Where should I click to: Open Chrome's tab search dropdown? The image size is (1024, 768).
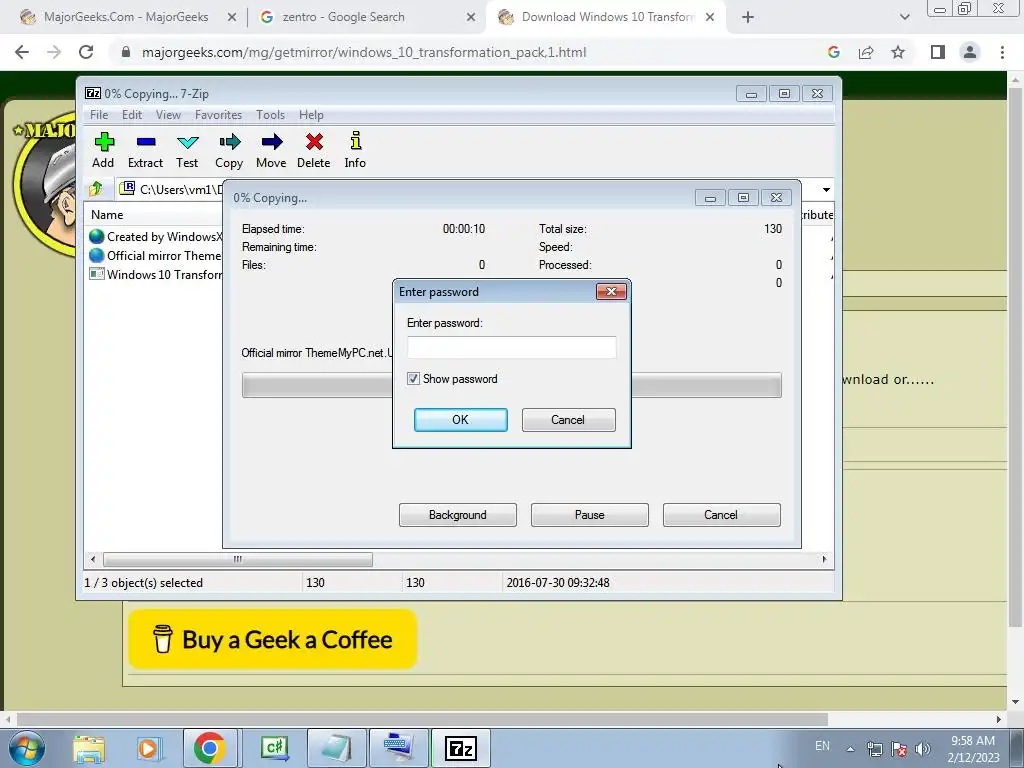[904, 18]
